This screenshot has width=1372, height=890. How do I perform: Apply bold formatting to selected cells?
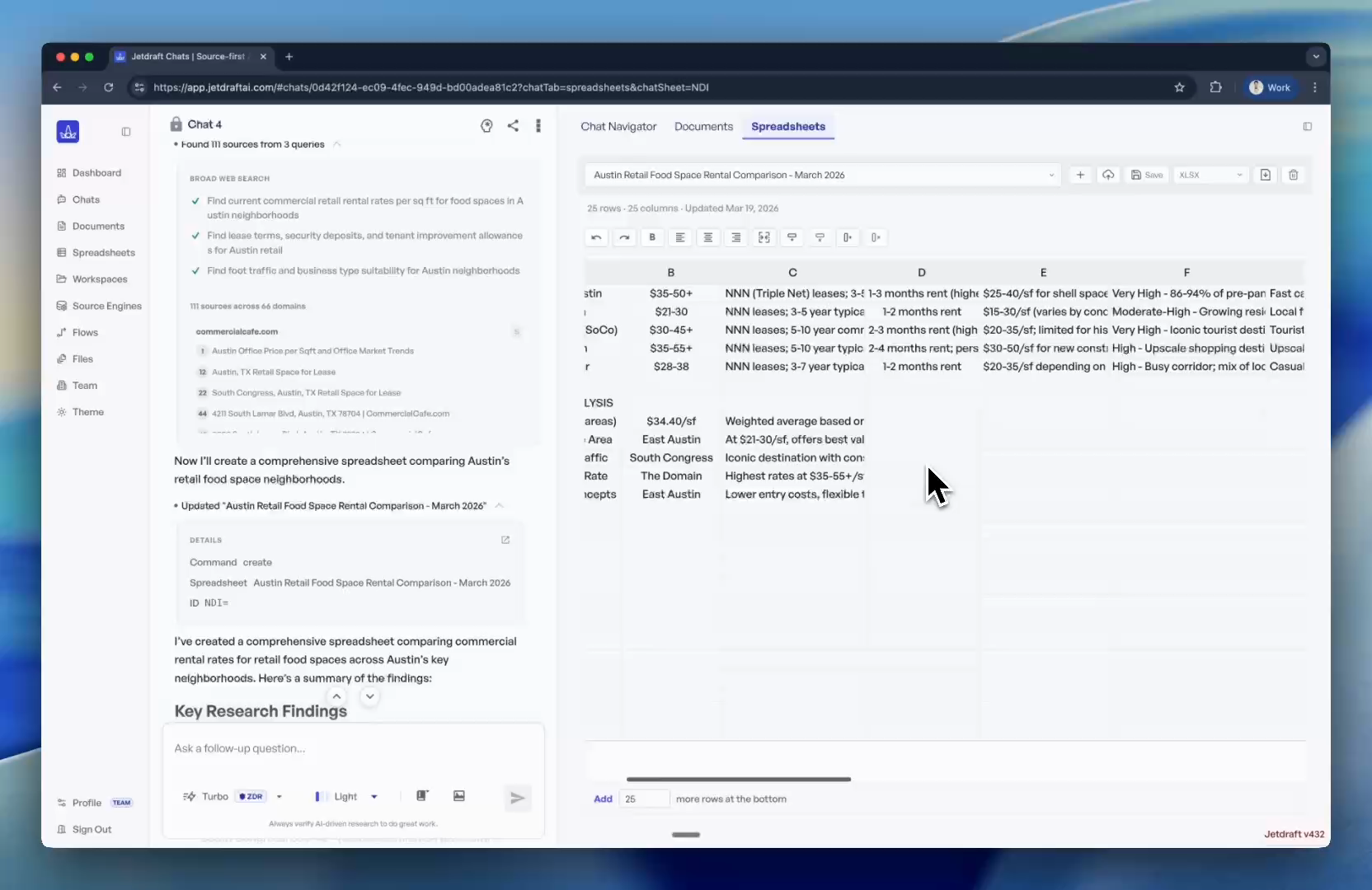point(652,237)
